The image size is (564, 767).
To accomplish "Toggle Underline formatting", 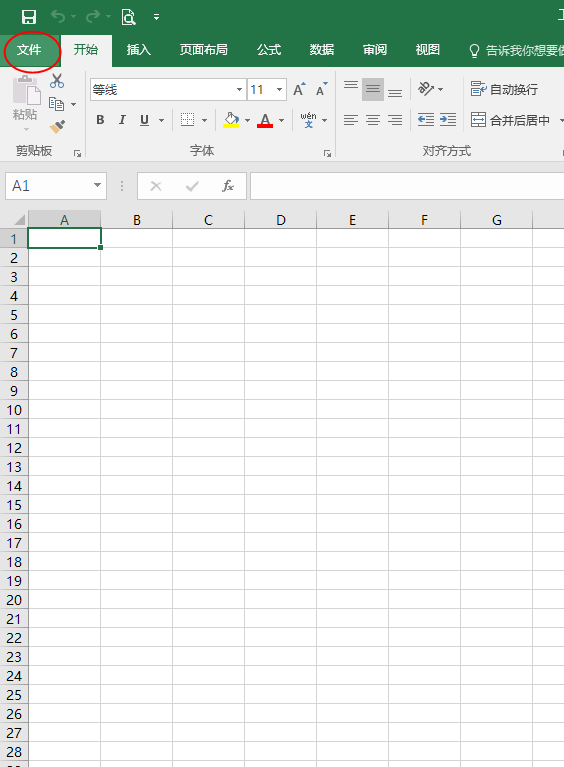I will [144, 120].
